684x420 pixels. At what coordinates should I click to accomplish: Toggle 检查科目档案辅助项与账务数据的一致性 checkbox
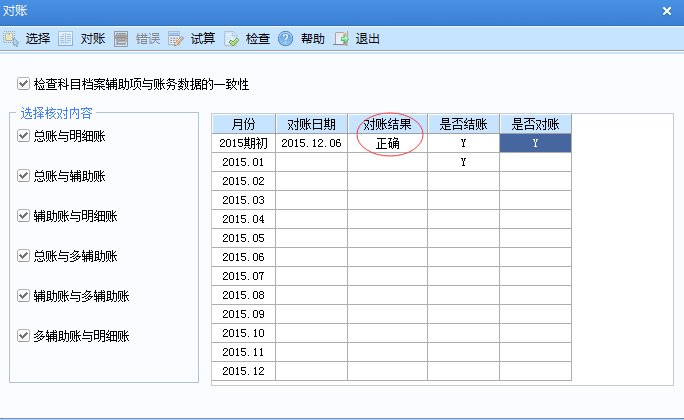(24, 84)
